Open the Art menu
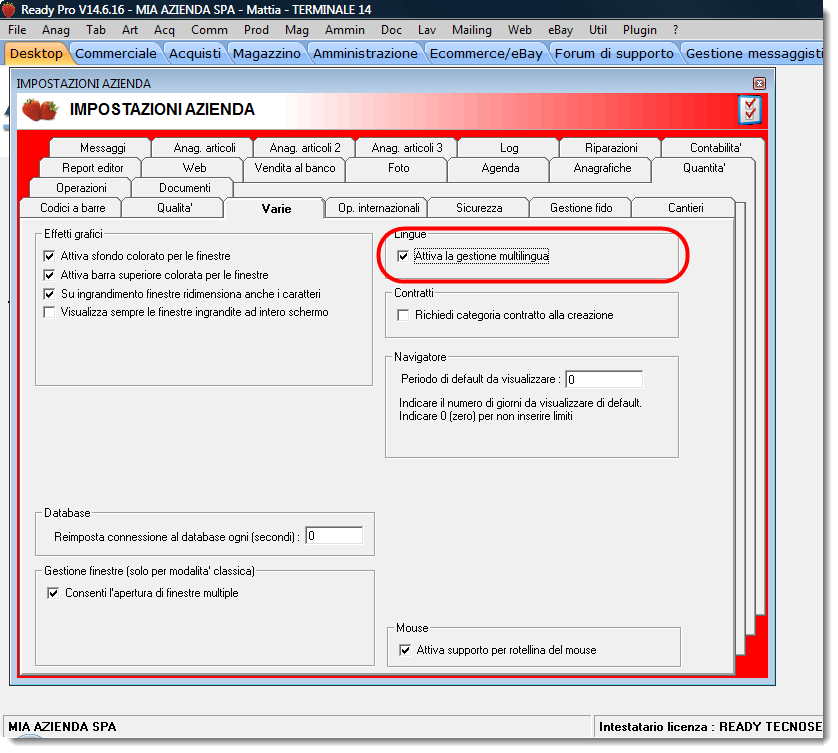Screen dimensions: 838x753 [x=130, y=30]
